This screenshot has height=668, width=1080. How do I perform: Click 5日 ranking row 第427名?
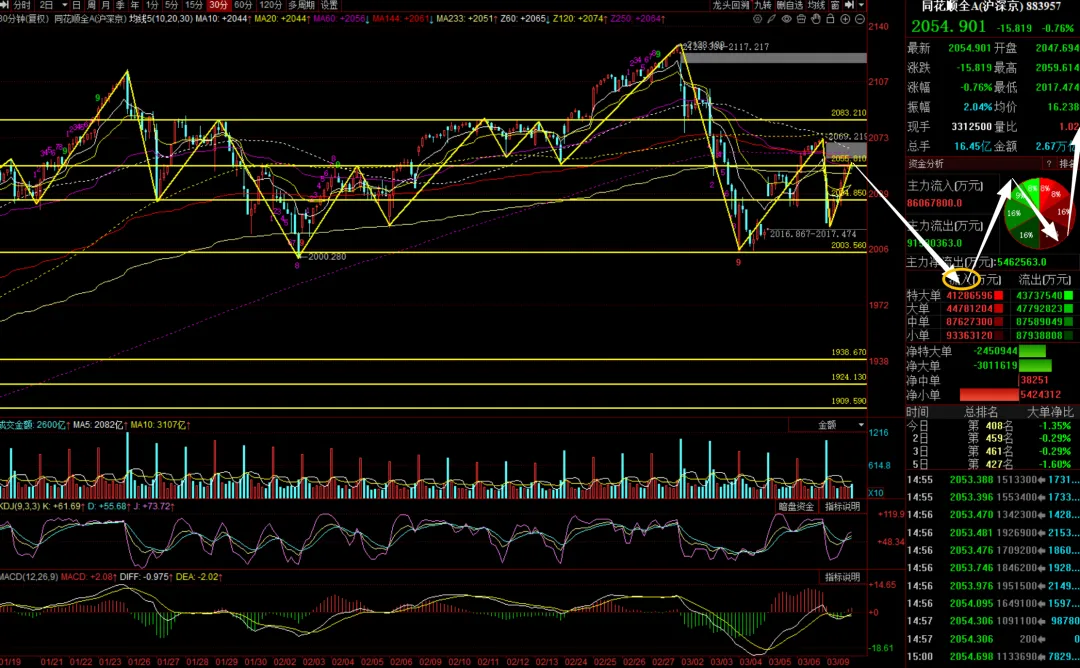pyautogui.click(x=991, y=464)
